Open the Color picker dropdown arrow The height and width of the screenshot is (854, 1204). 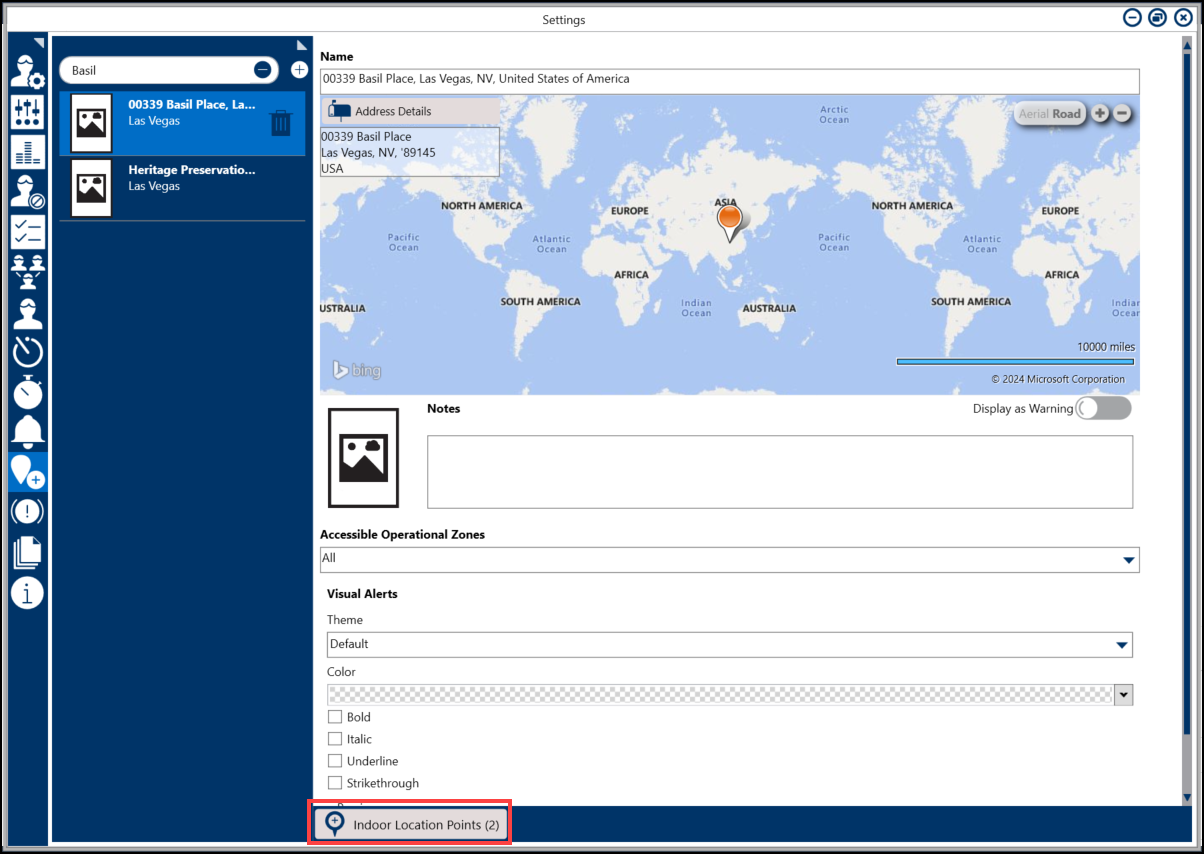[1123, 695]
